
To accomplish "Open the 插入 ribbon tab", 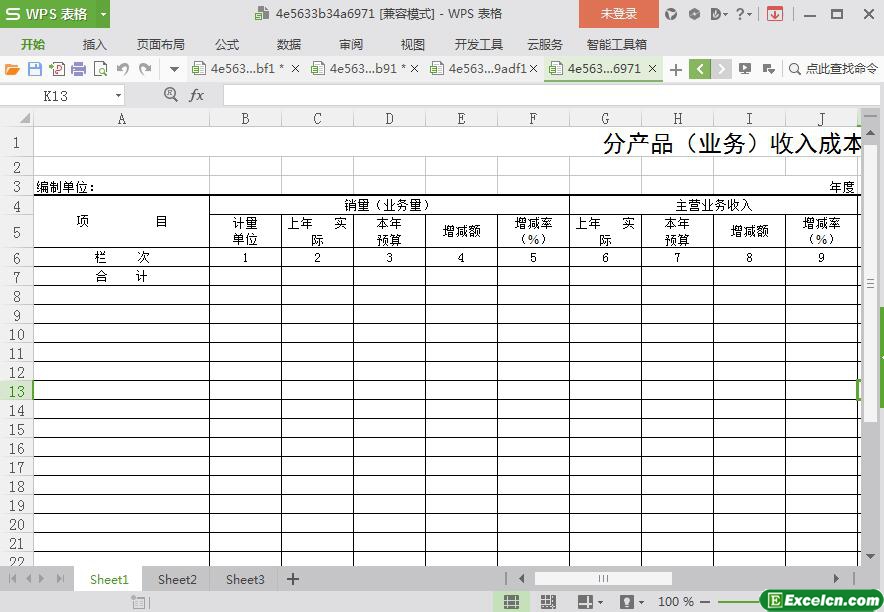I will (x=94, y=45).
